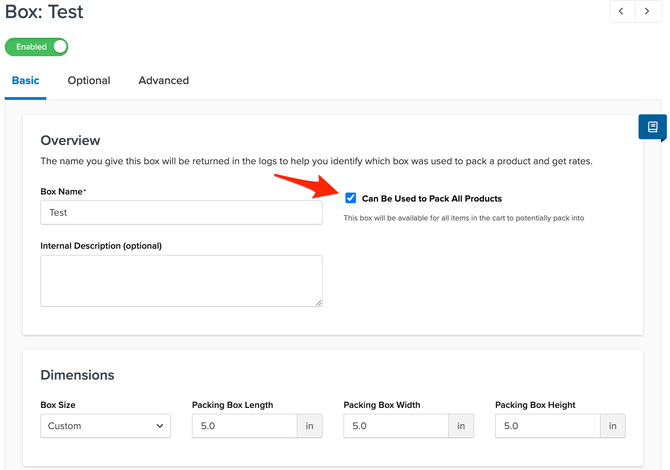Click the Box Size label
Image resolution: width=670 pixels, height=470 pixels.
(x=58, y=405)
